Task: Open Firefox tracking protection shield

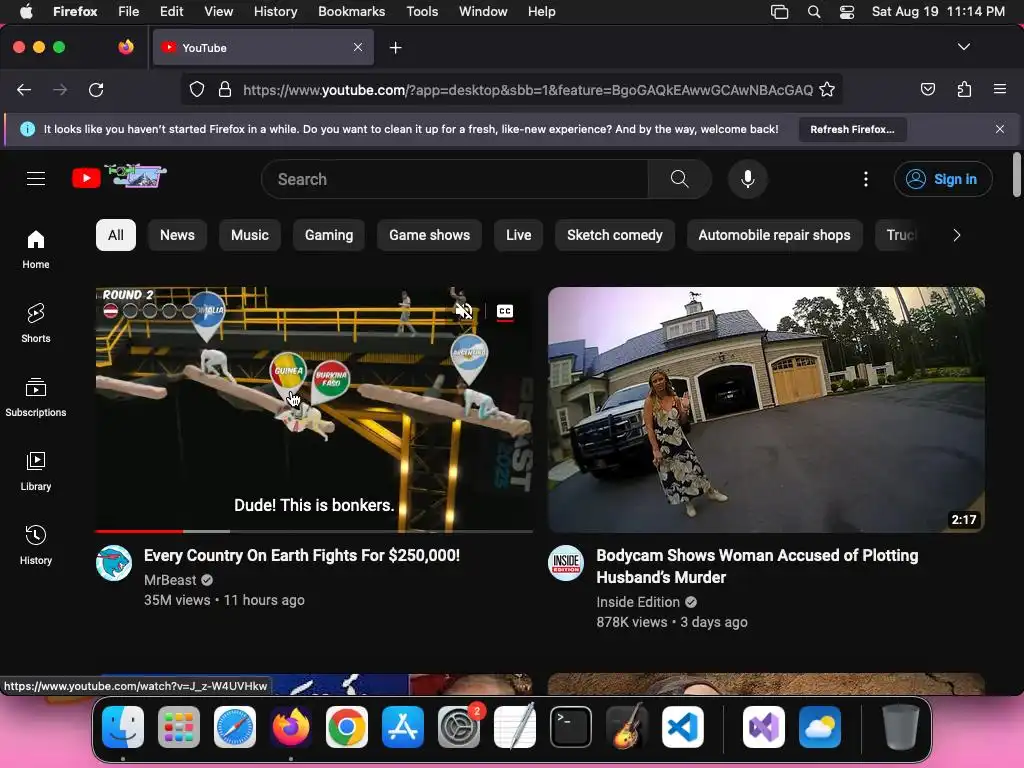Action: tap(197, 89)
